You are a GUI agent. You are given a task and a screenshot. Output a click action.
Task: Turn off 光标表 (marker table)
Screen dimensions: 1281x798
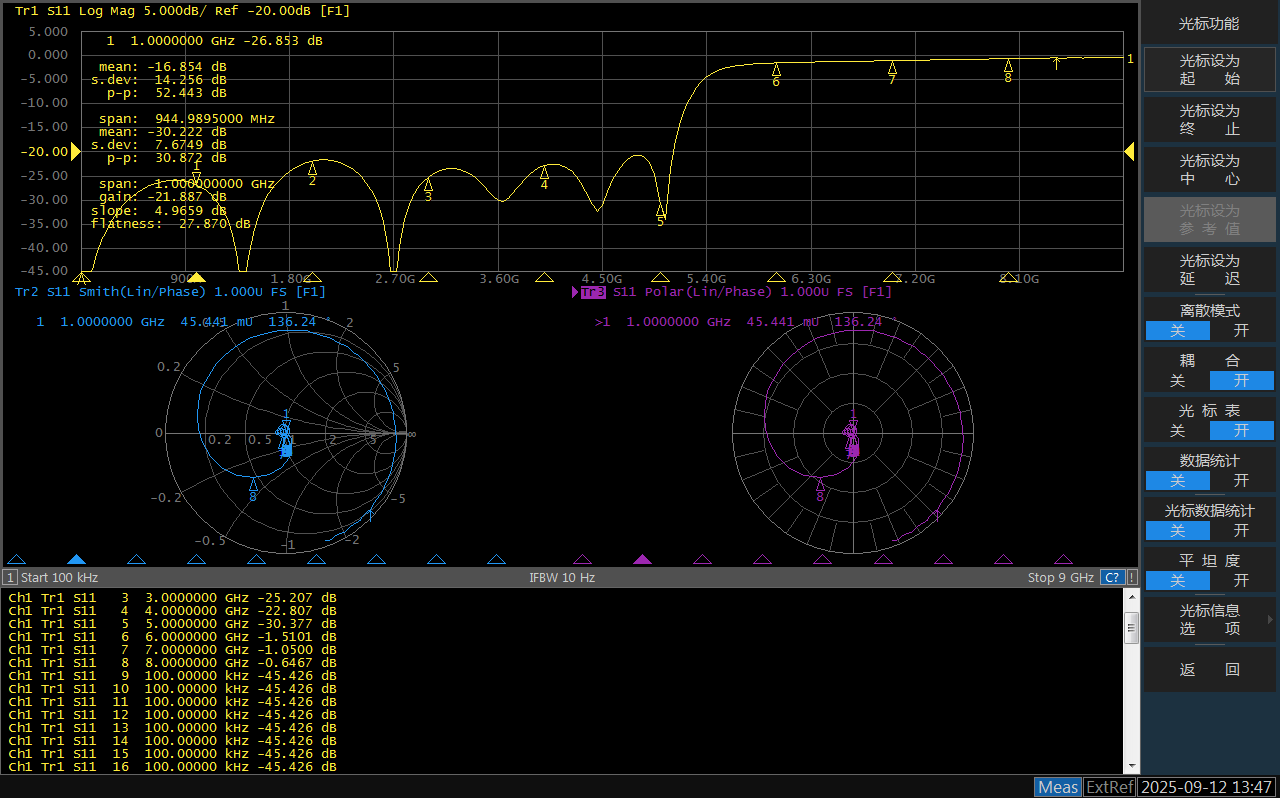click(1177, 430)
